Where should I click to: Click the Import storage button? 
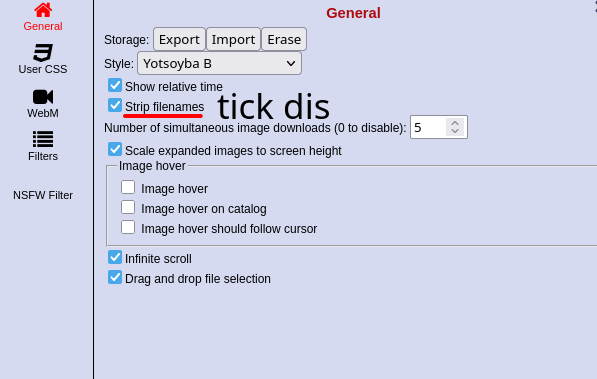233,39
